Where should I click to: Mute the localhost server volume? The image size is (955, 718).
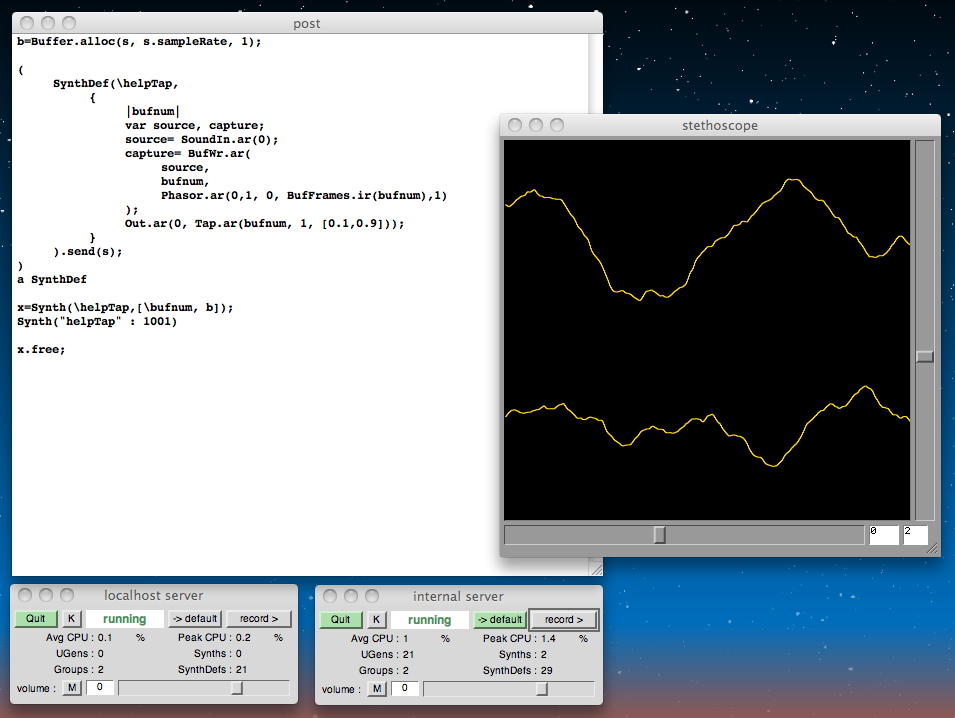(x=72, y=688)
